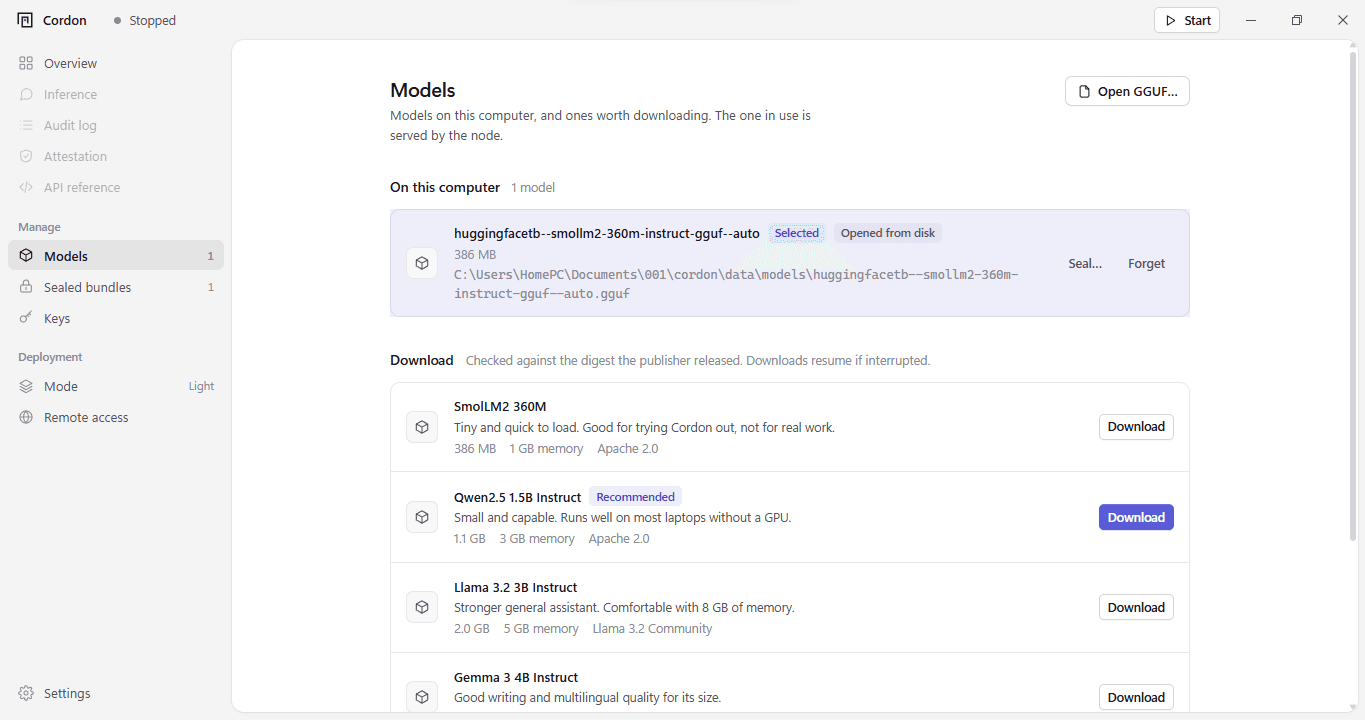Click the Recommended badge on Qwen2.5
Image resolution: width=1365 pixels, height=720 pixels.
tap(636, 497)
